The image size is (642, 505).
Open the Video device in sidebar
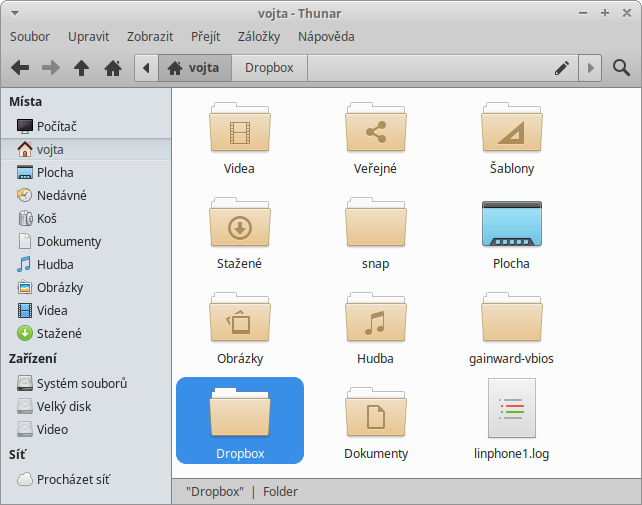(x=86, y=429)
